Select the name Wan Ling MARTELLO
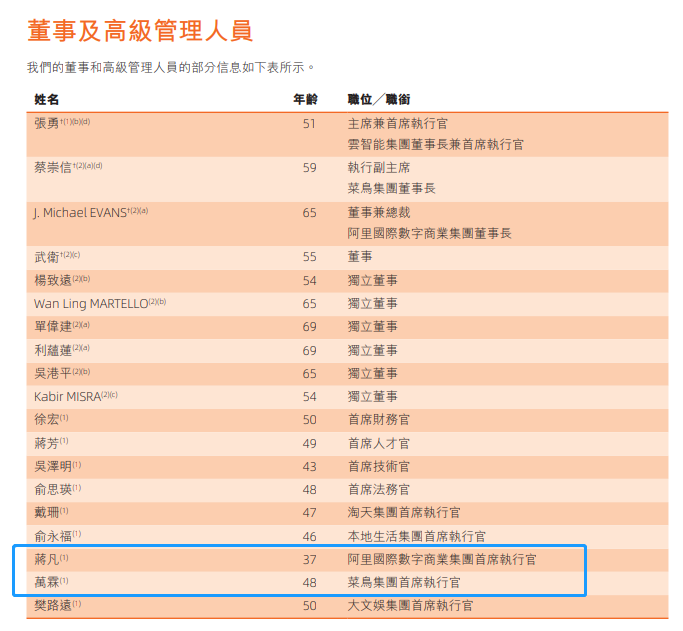 pos(91,304)
